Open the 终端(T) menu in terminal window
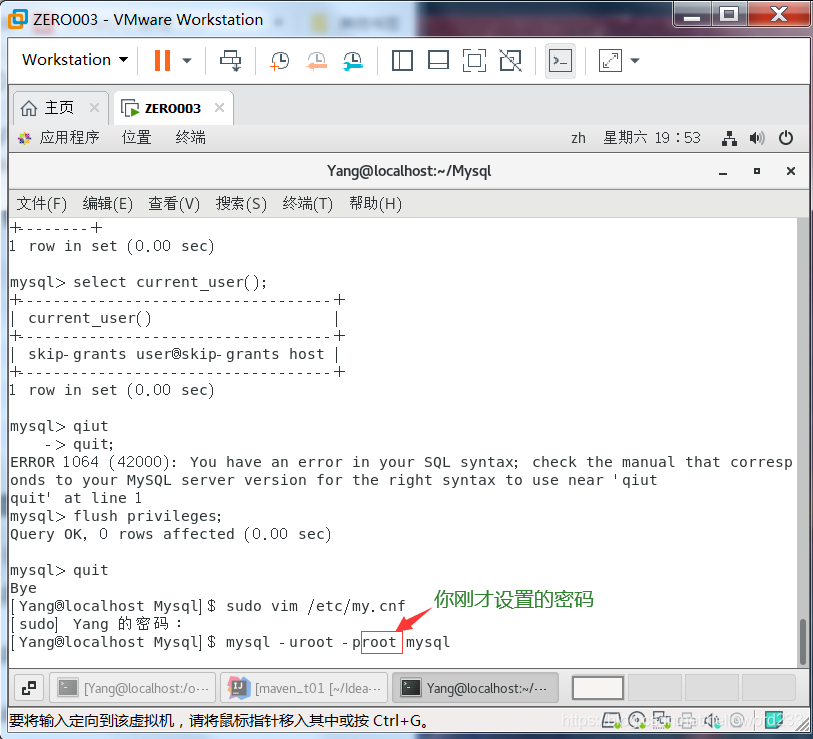The width and height of the screenshot is (813, 739). (x=307, y=204)
